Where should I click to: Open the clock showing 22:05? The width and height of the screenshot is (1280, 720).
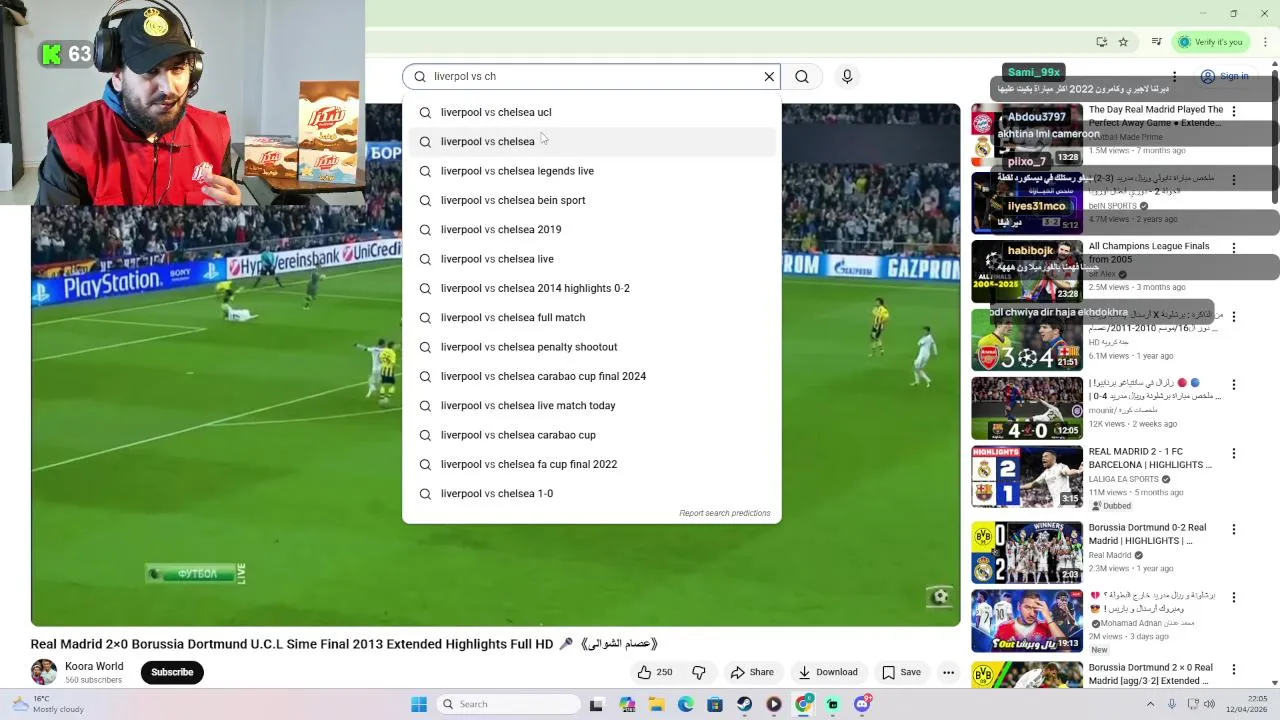coord(1246,704)
